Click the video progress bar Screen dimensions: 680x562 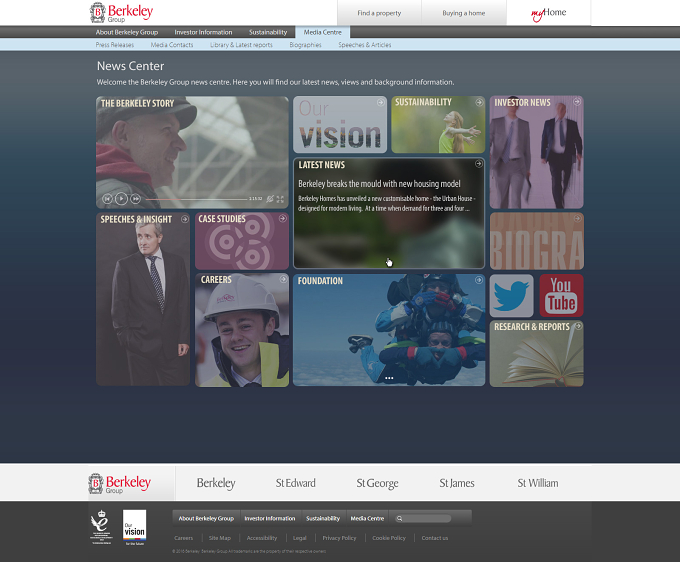(196, 199)
